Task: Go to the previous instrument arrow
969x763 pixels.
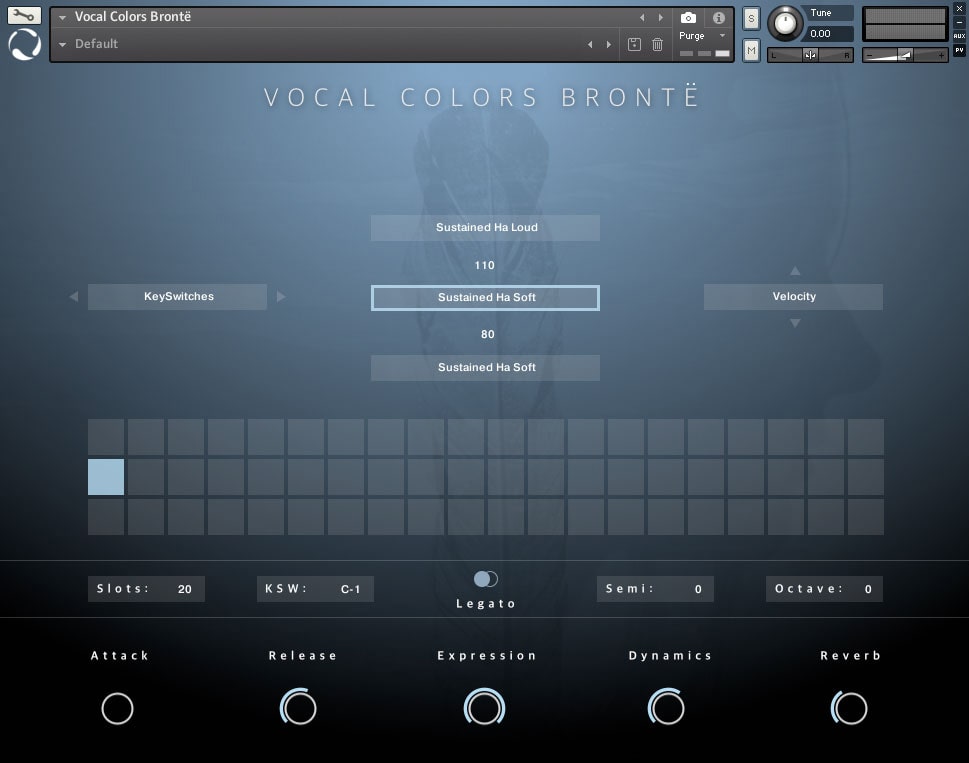Action: [x=642, y=18]
